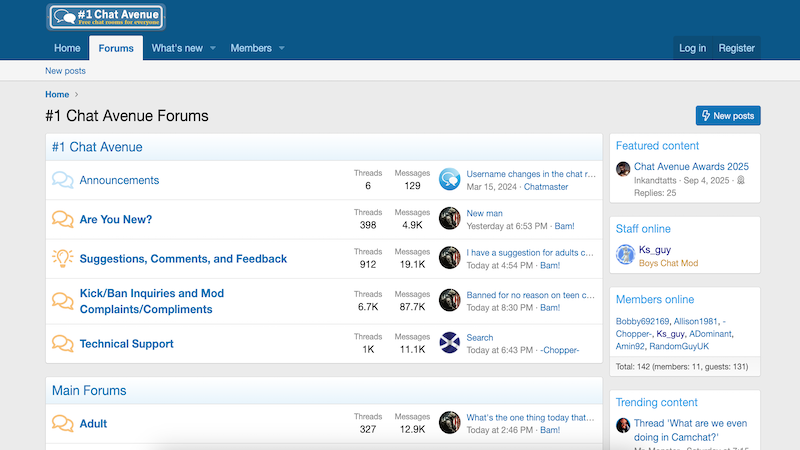Open the What's new tab
The height and width of the screenshot is (450, 800).
[177, 48]
